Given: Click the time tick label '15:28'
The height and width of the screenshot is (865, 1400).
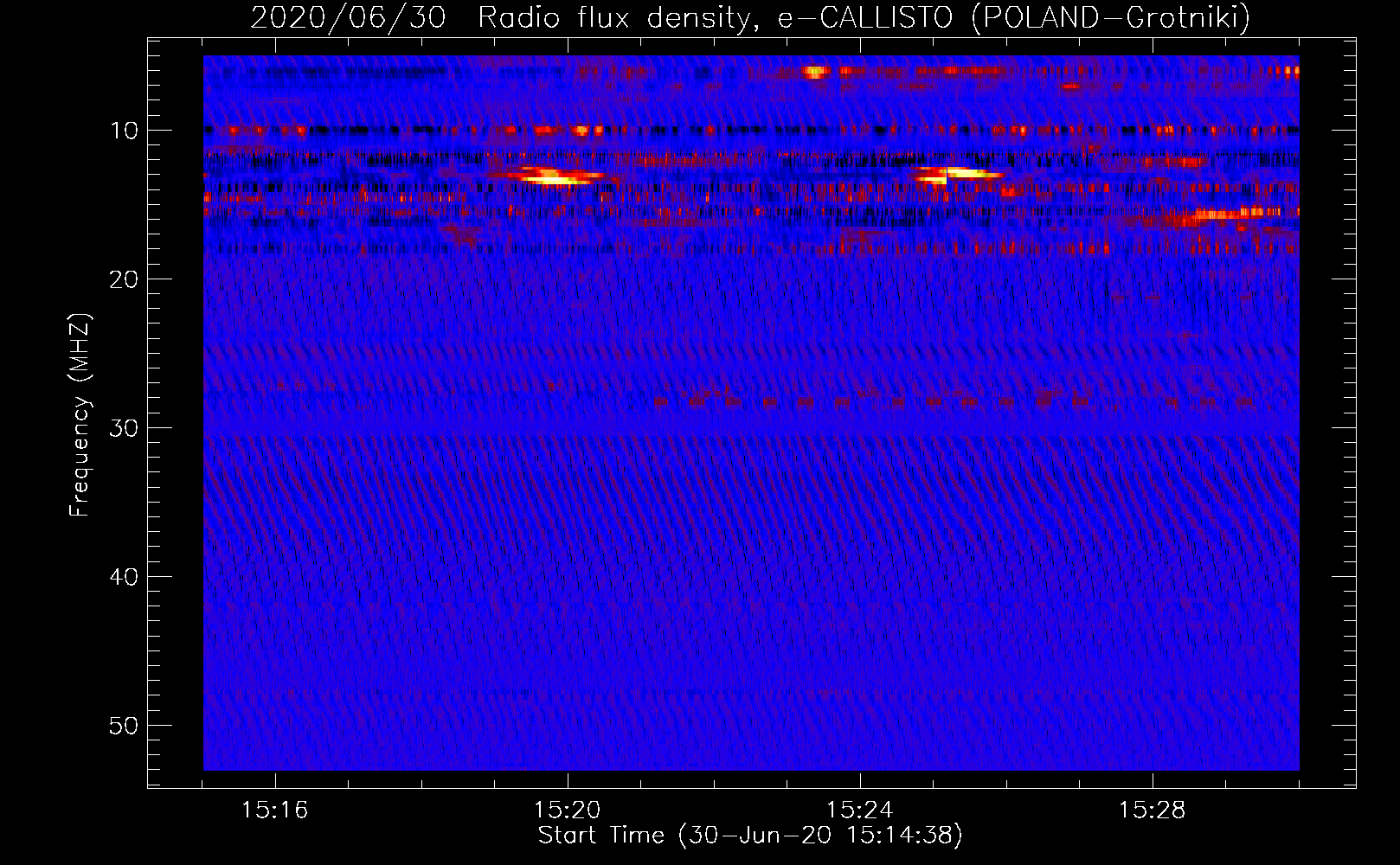Looking at the screenshot, I should pos(1152,811).
